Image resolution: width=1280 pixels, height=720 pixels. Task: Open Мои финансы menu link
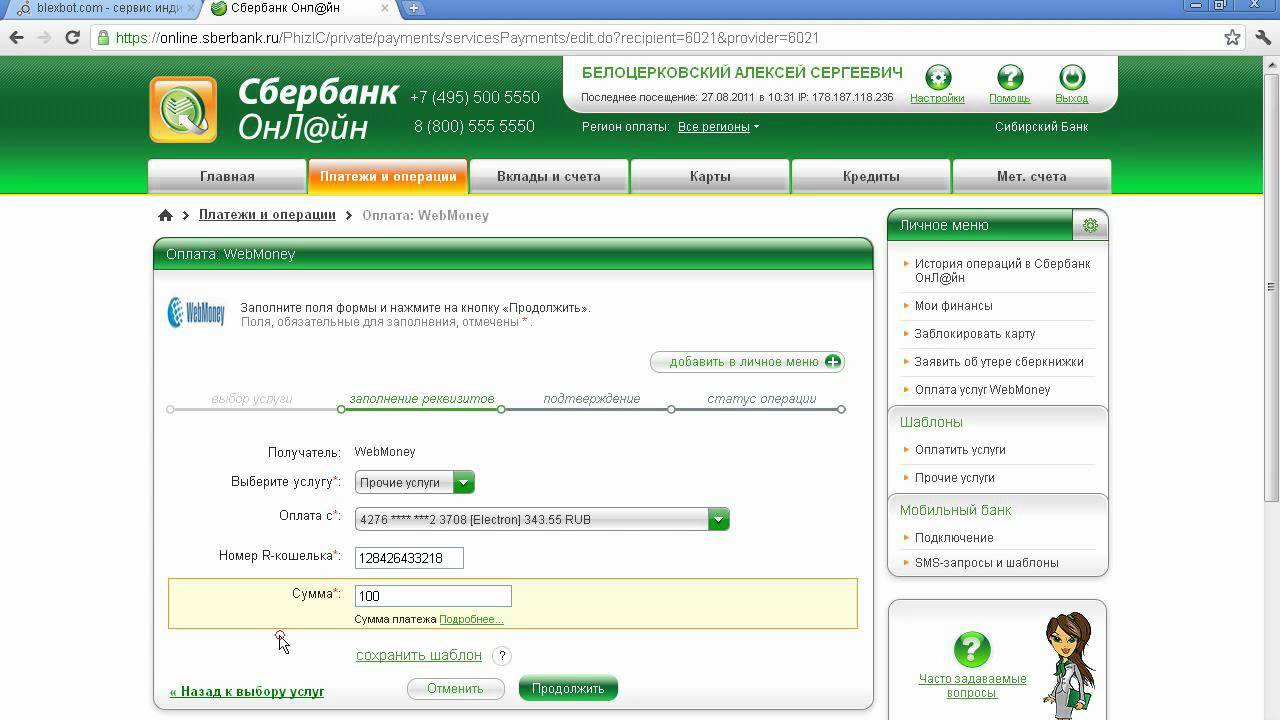[x=954, y=306]
